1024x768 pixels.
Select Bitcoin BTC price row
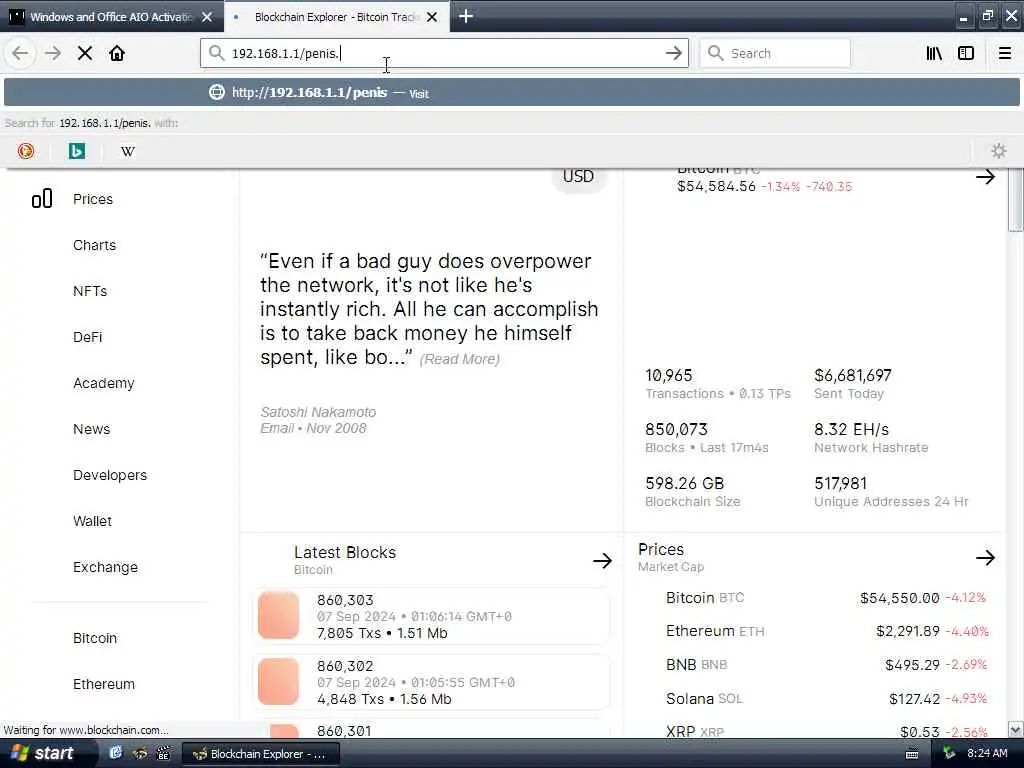tap(825, 598)
